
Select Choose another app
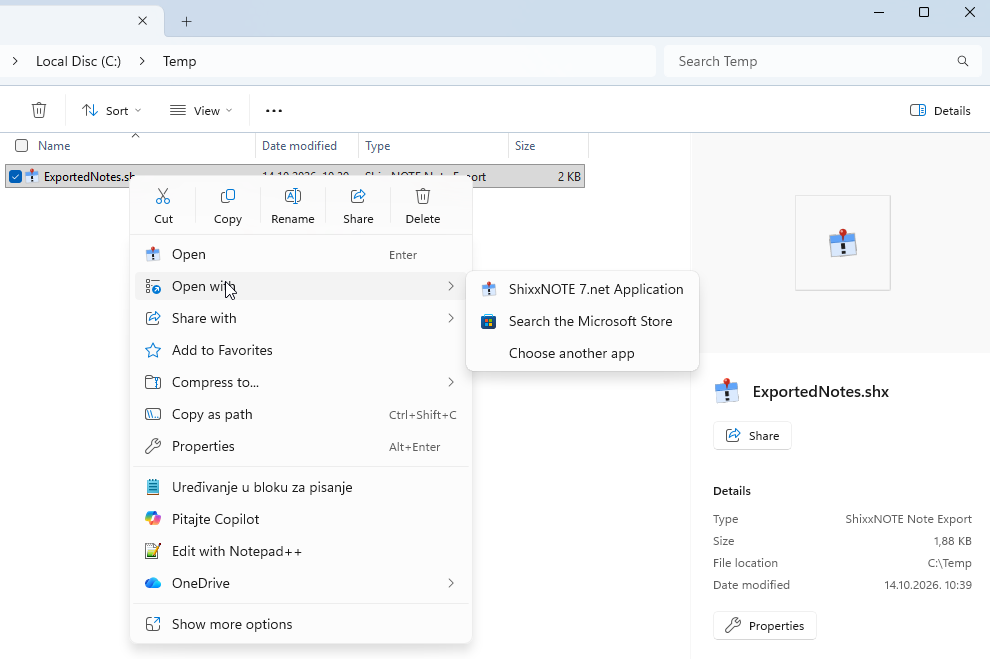[582, 353]
